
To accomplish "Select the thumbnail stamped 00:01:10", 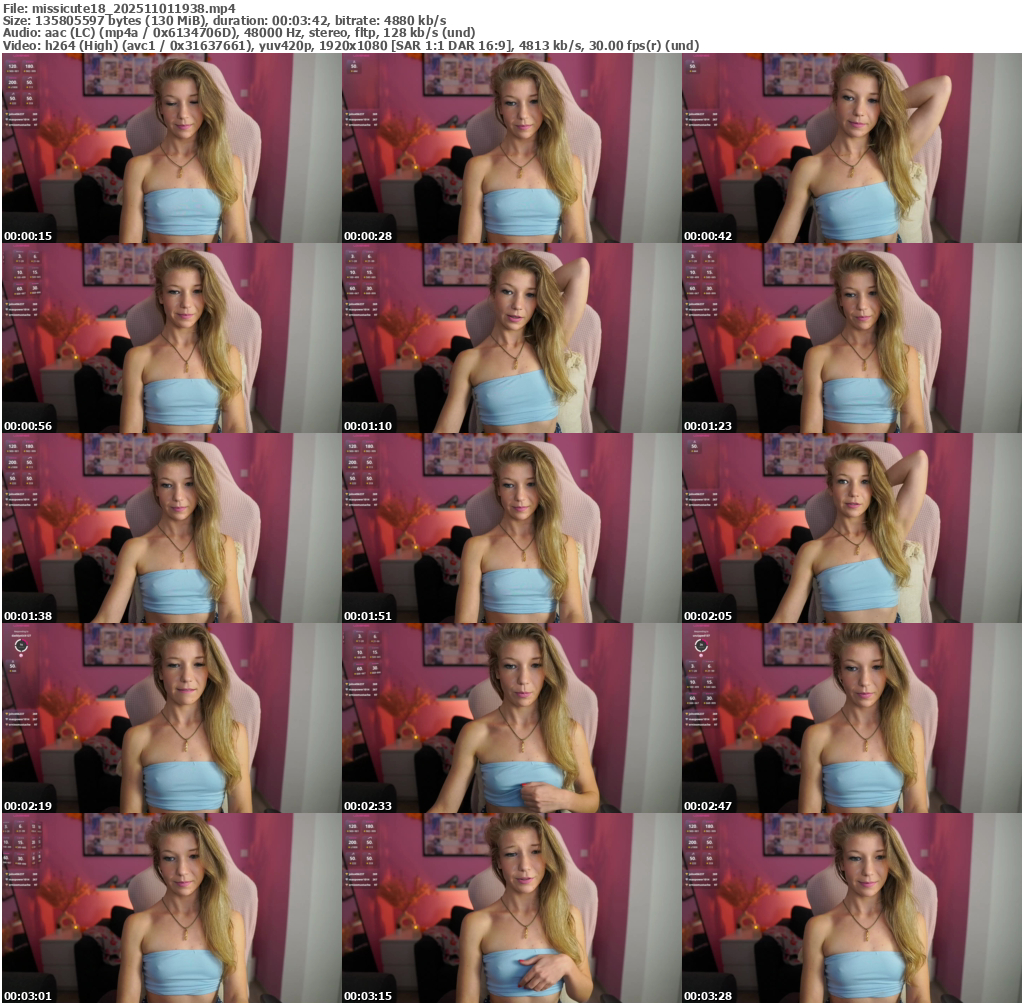I will click(511, 338).
